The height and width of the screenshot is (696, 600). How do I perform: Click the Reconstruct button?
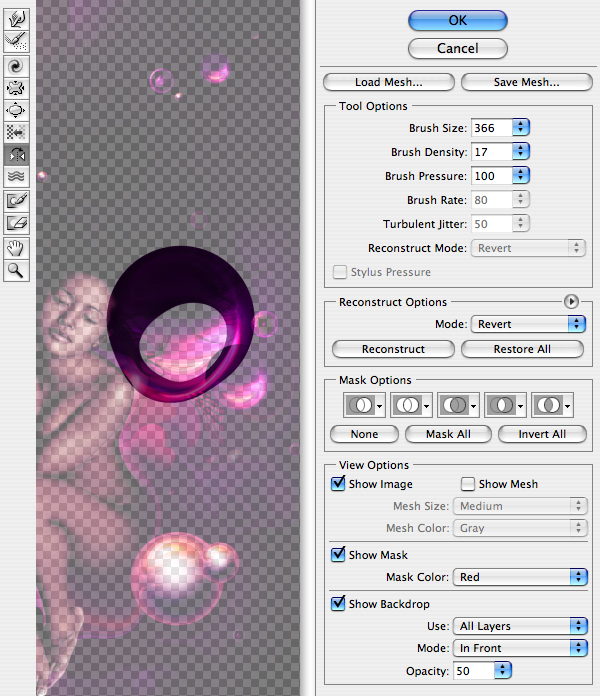coord(393,349)
